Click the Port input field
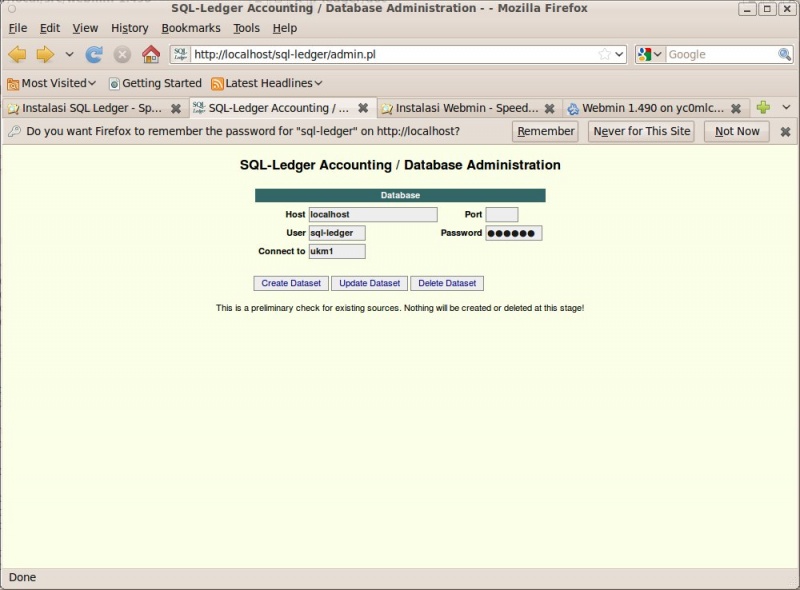Screen dimensions: 800x590 pos(500,213)
